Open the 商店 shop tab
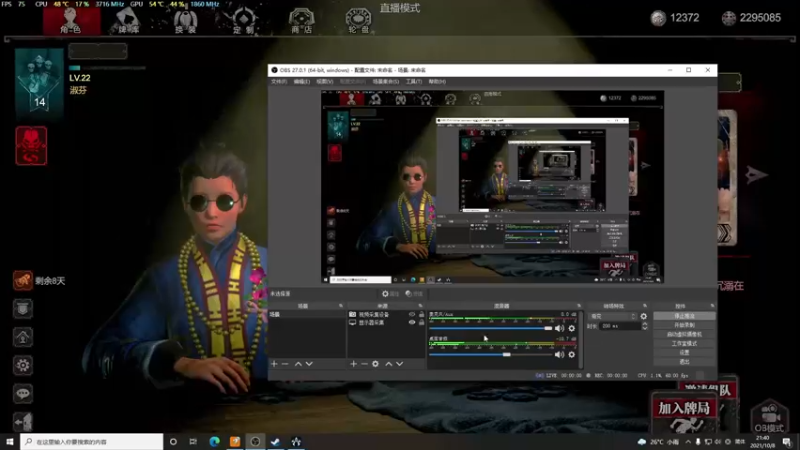Screen dimensions: 800x450 tap(302, 21)
